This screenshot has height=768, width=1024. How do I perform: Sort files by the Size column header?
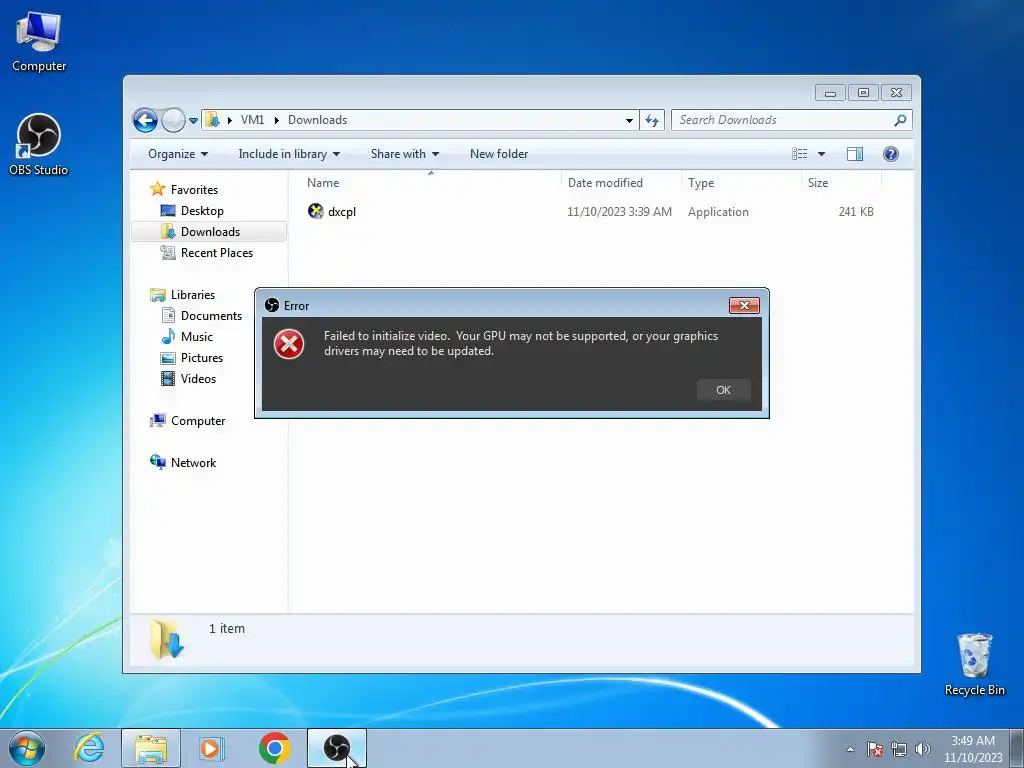point(840,183)
